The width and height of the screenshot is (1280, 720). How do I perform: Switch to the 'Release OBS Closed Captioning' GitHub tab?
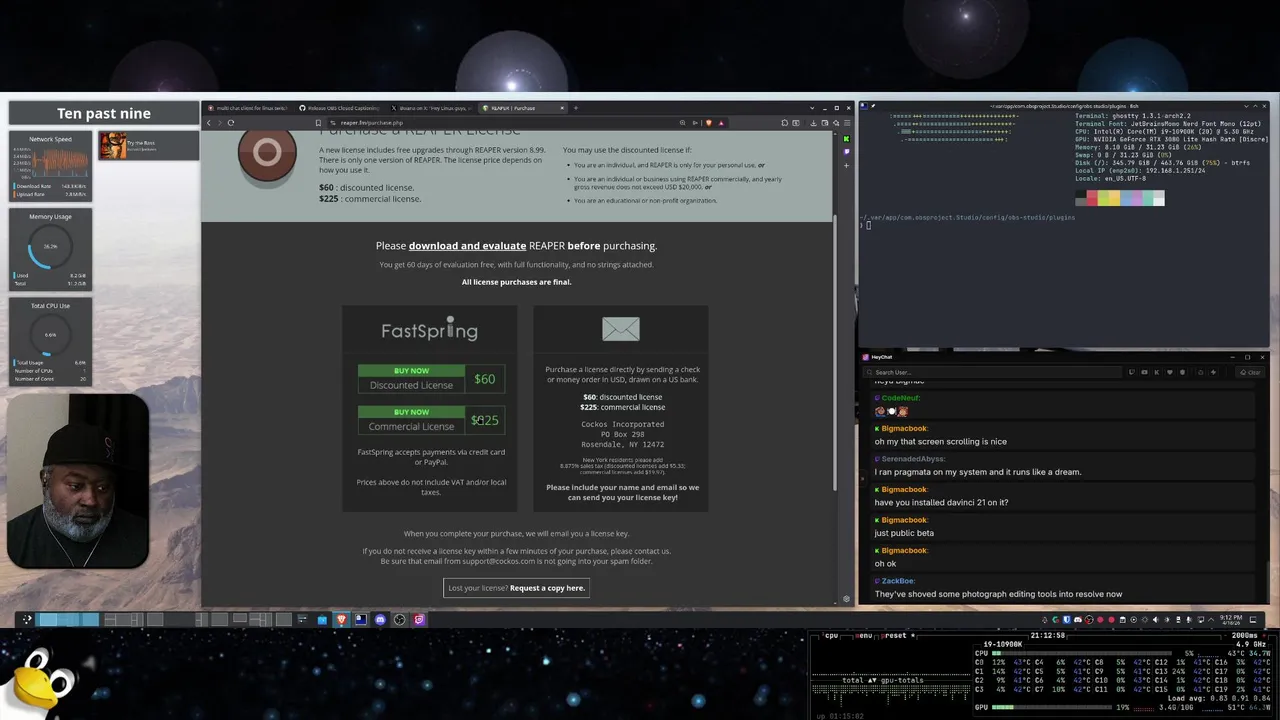coord(341,108)
